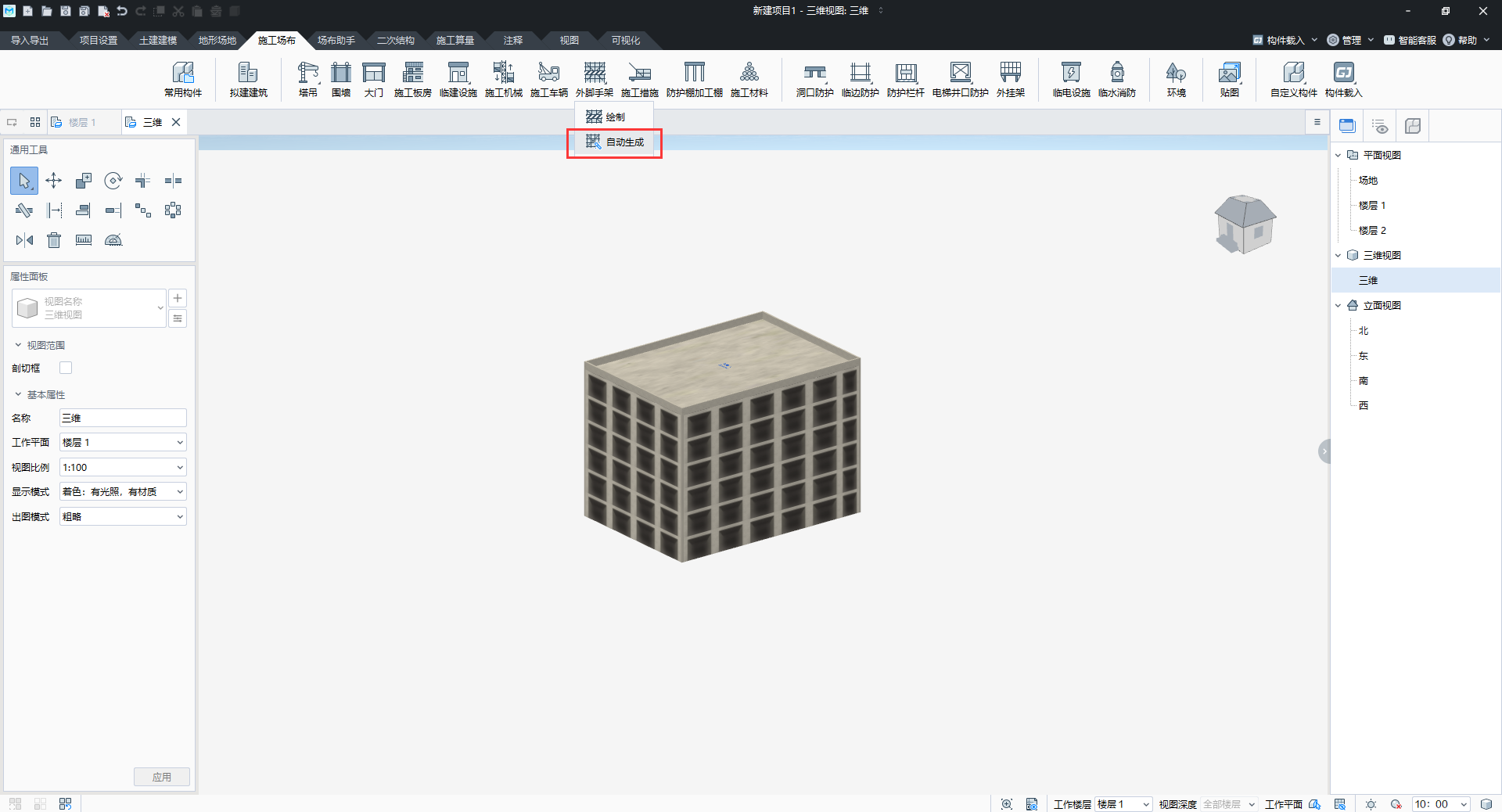The height and width of the screenshot is (812, 1502).
Task: Open the 构件载入 button in top bar
Action: 1285,40
